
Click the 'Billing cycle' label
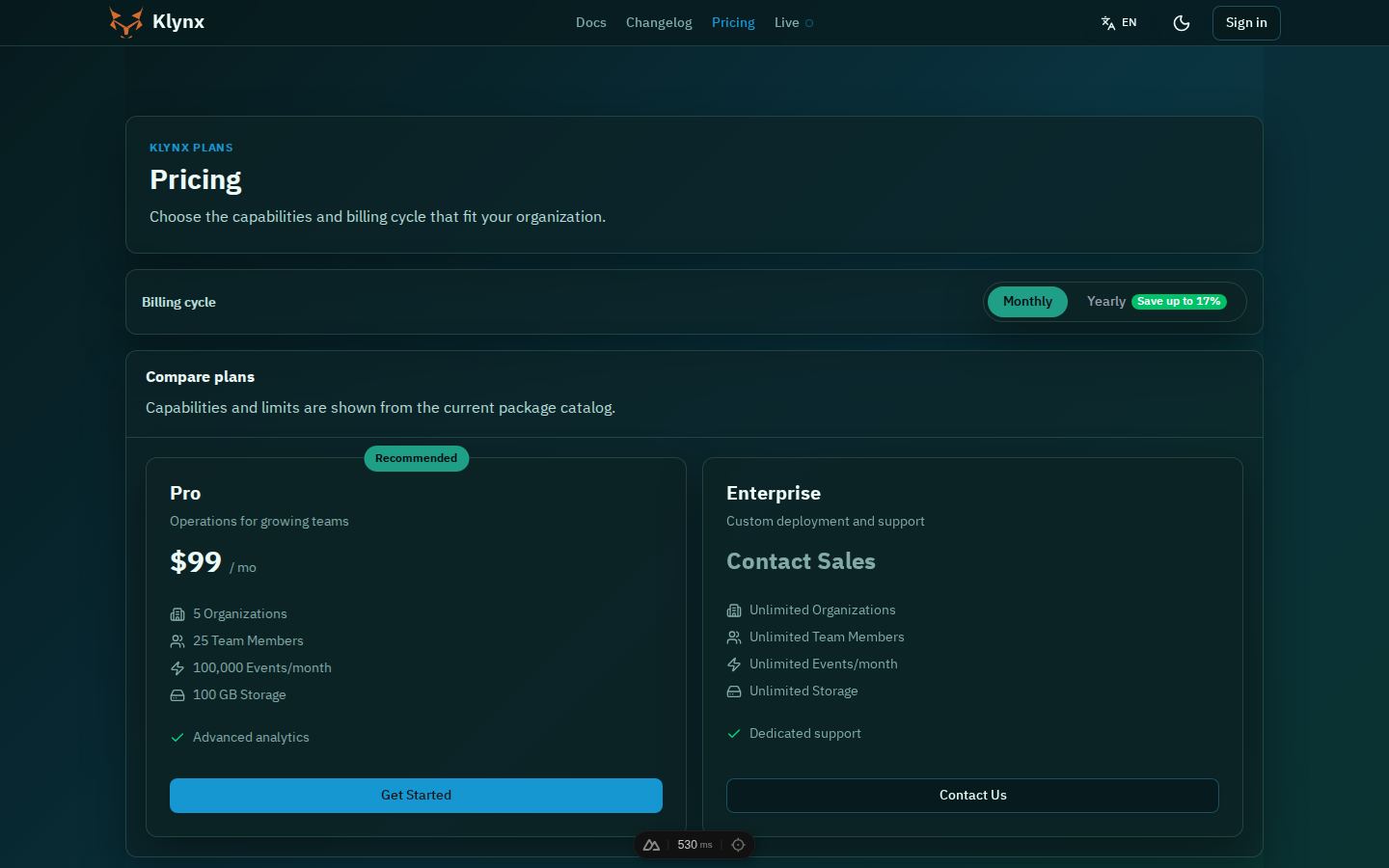tap(178, 302)
